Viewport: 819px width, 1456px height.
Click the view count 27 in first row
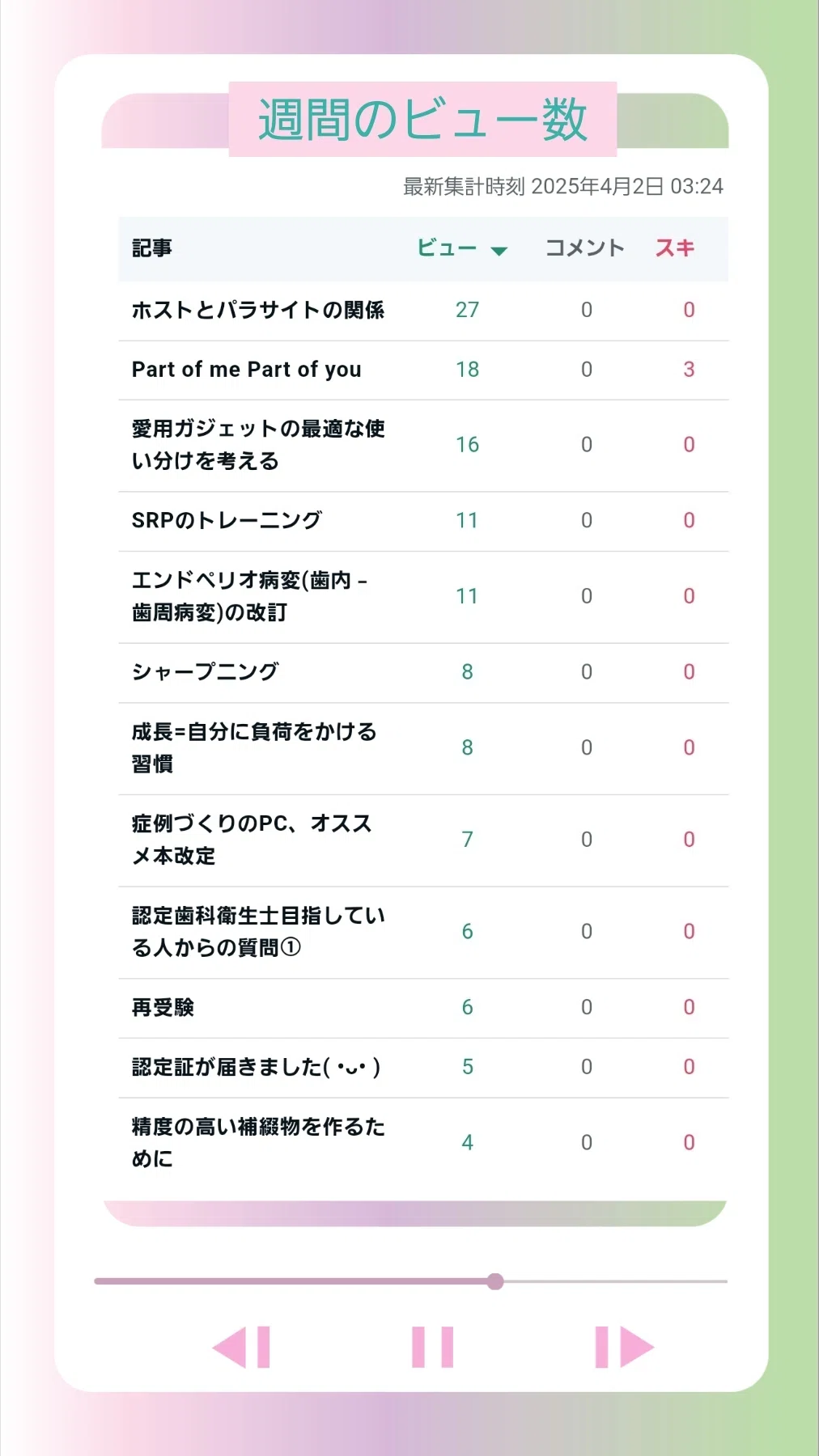coord(467,310)
